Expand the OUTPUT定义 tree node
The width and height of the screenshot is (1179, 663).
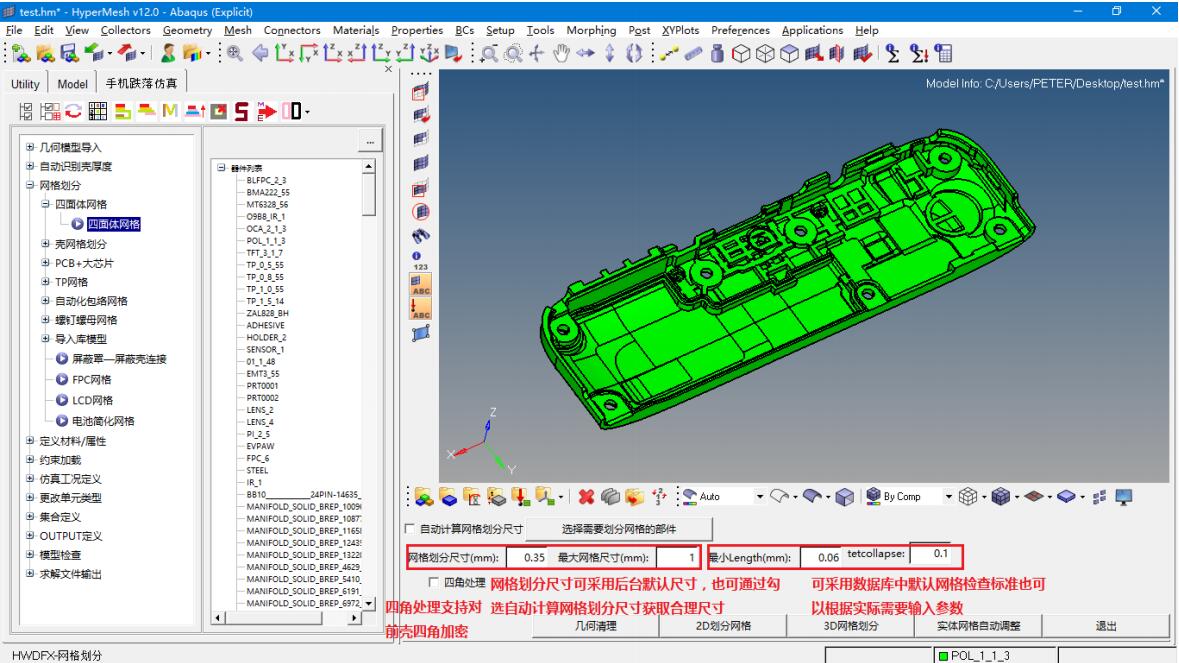(x=30, y=535)
